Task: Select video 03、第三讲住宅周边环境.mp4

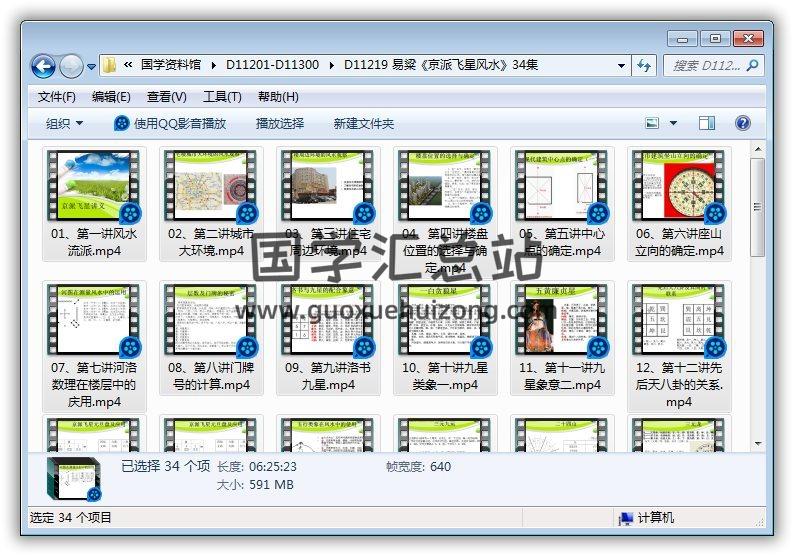Action: click(328, 204)
